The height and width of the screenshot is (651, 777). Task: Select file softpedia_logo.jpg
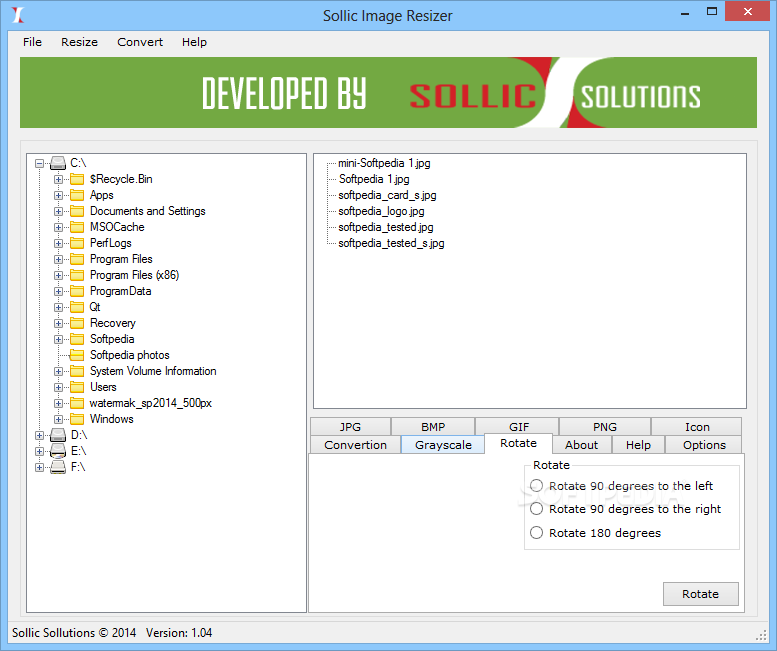click(x=381, y=211)
